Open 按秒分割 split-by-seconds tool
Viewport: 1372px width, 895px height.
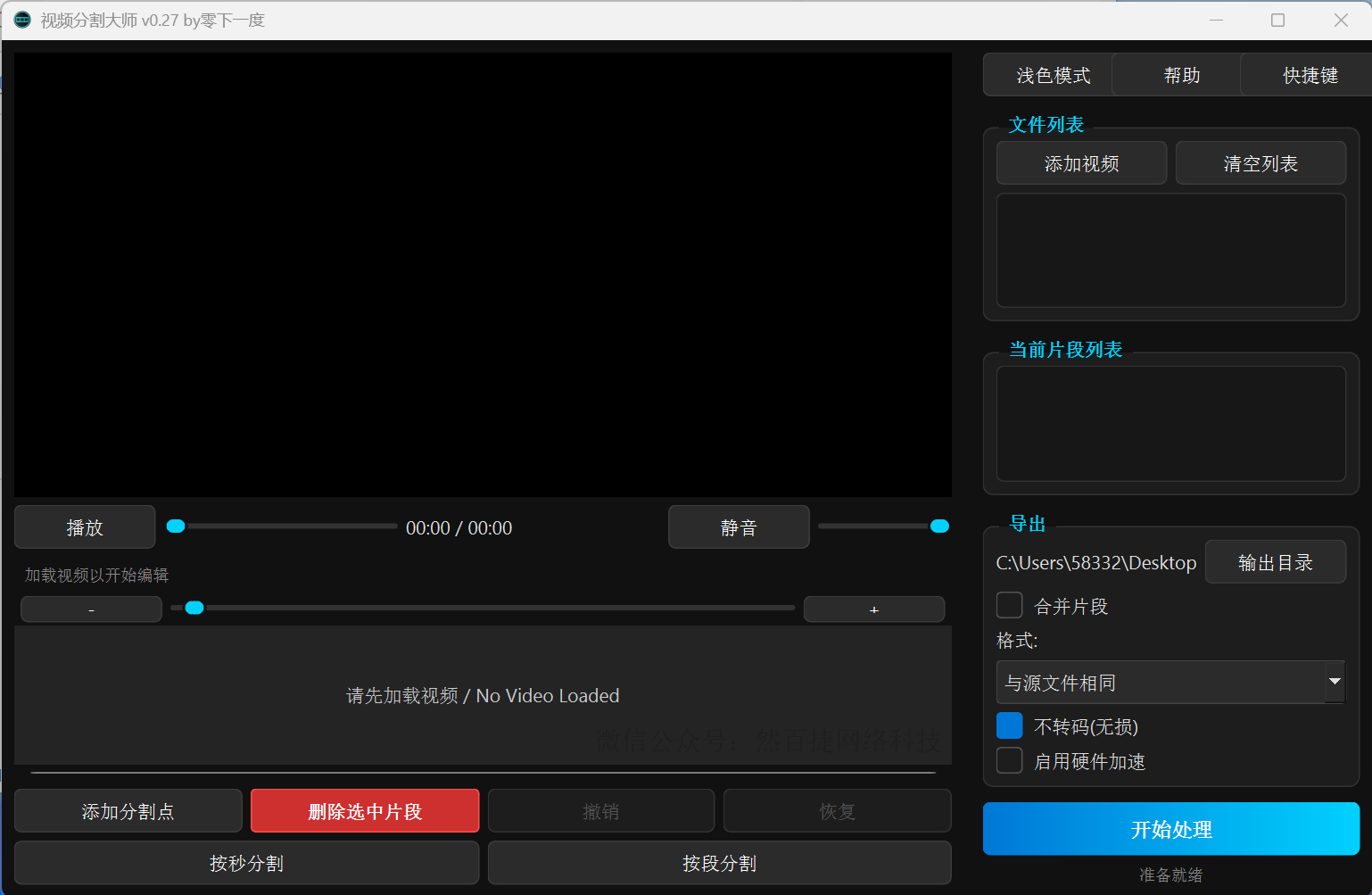(x=246, y=863)
